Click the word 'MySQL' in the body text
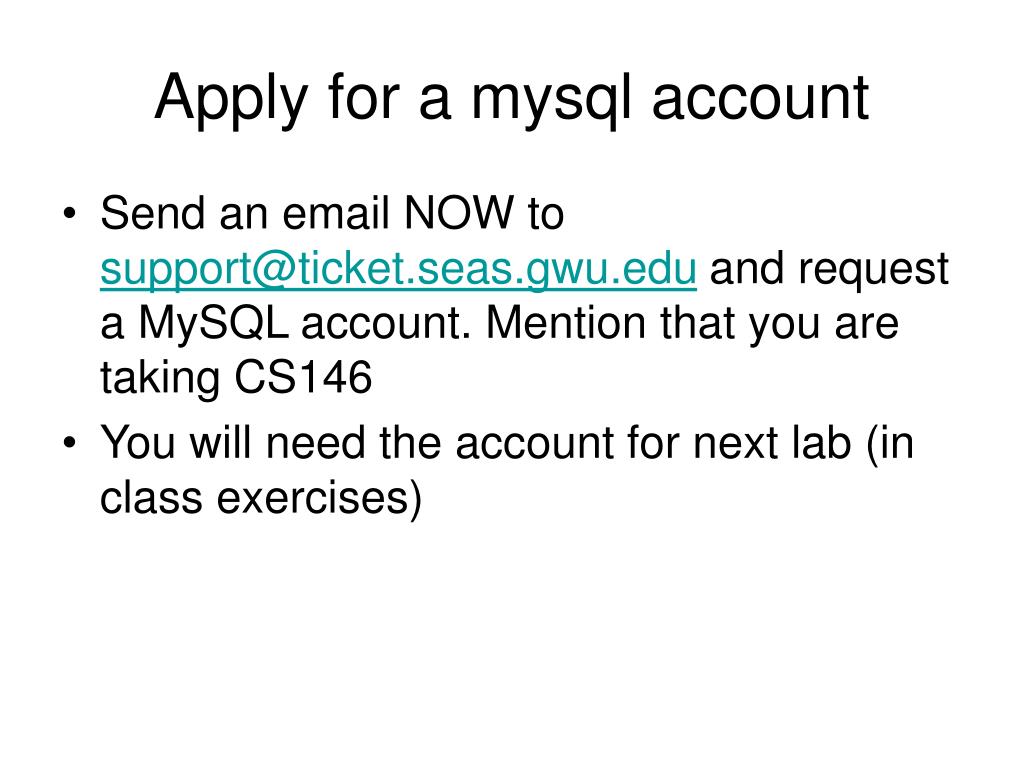This screenshot has height=768, width=1024. (214, 323)
